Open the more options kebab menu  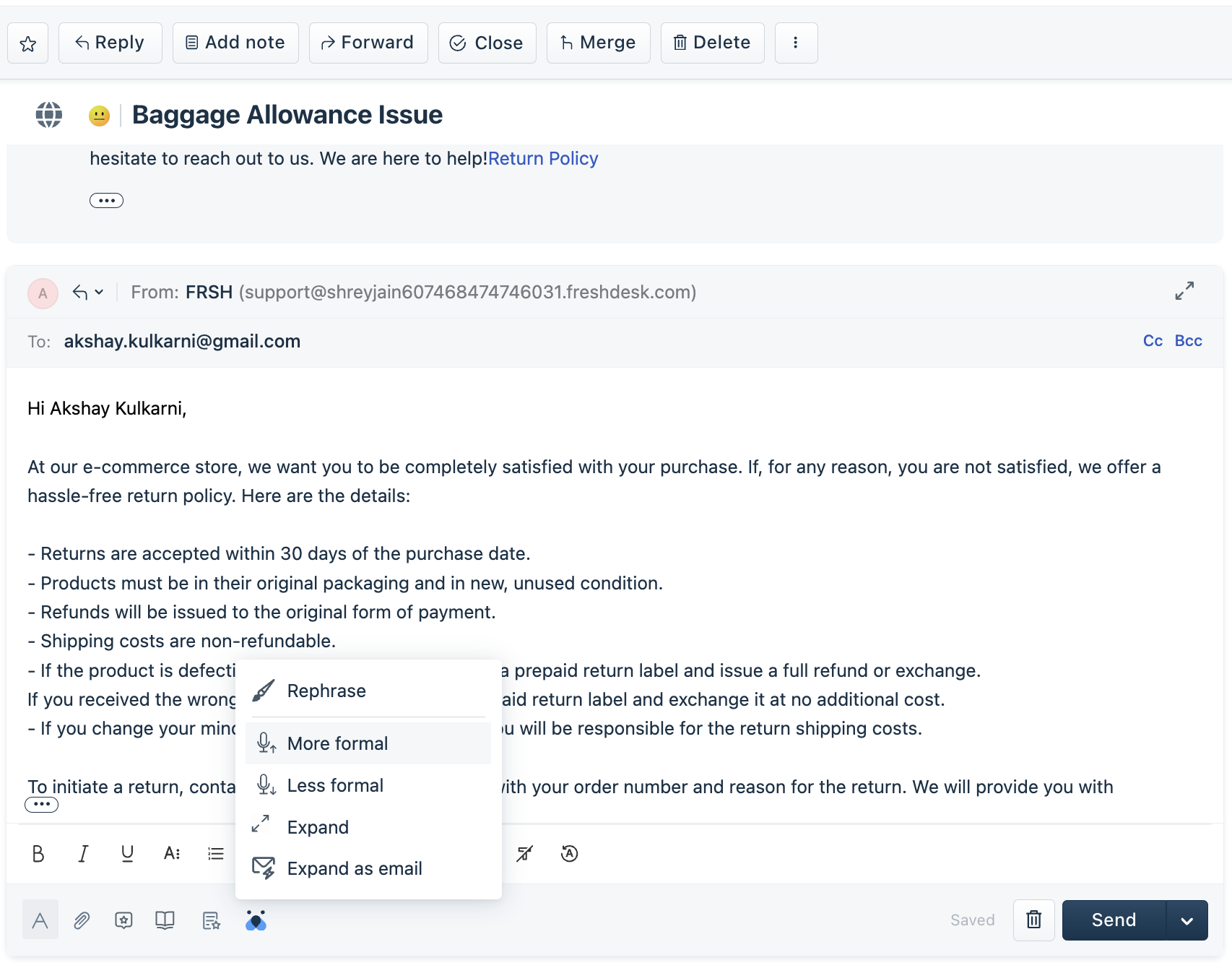[796, 43]
